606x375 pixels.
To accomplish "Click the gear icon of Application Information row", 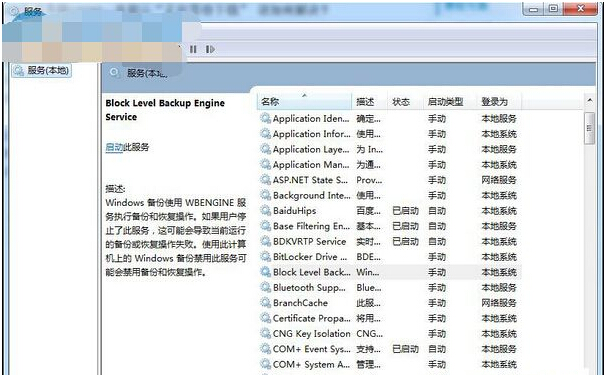I will click(x=266, y=134).
